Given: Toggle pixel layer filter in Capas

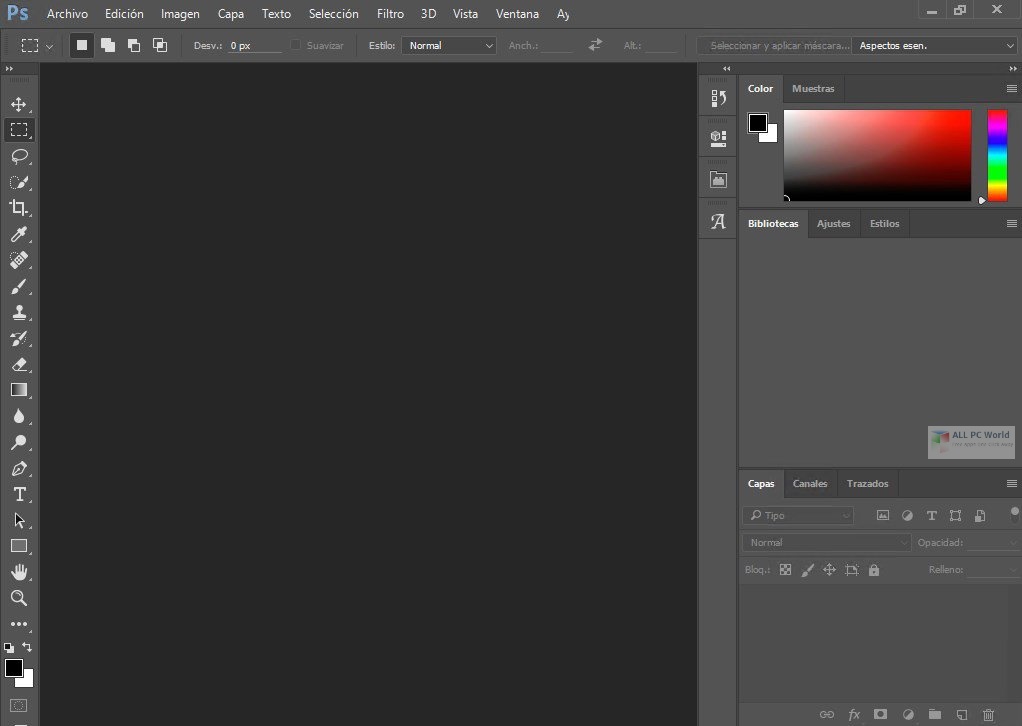Looking at the screenshot, I should pos(883,515).
